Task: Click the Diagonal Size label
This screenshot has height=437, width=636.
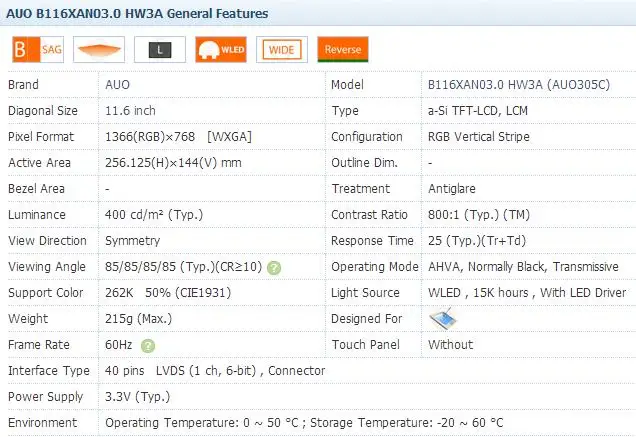Action: pos(43,111)
